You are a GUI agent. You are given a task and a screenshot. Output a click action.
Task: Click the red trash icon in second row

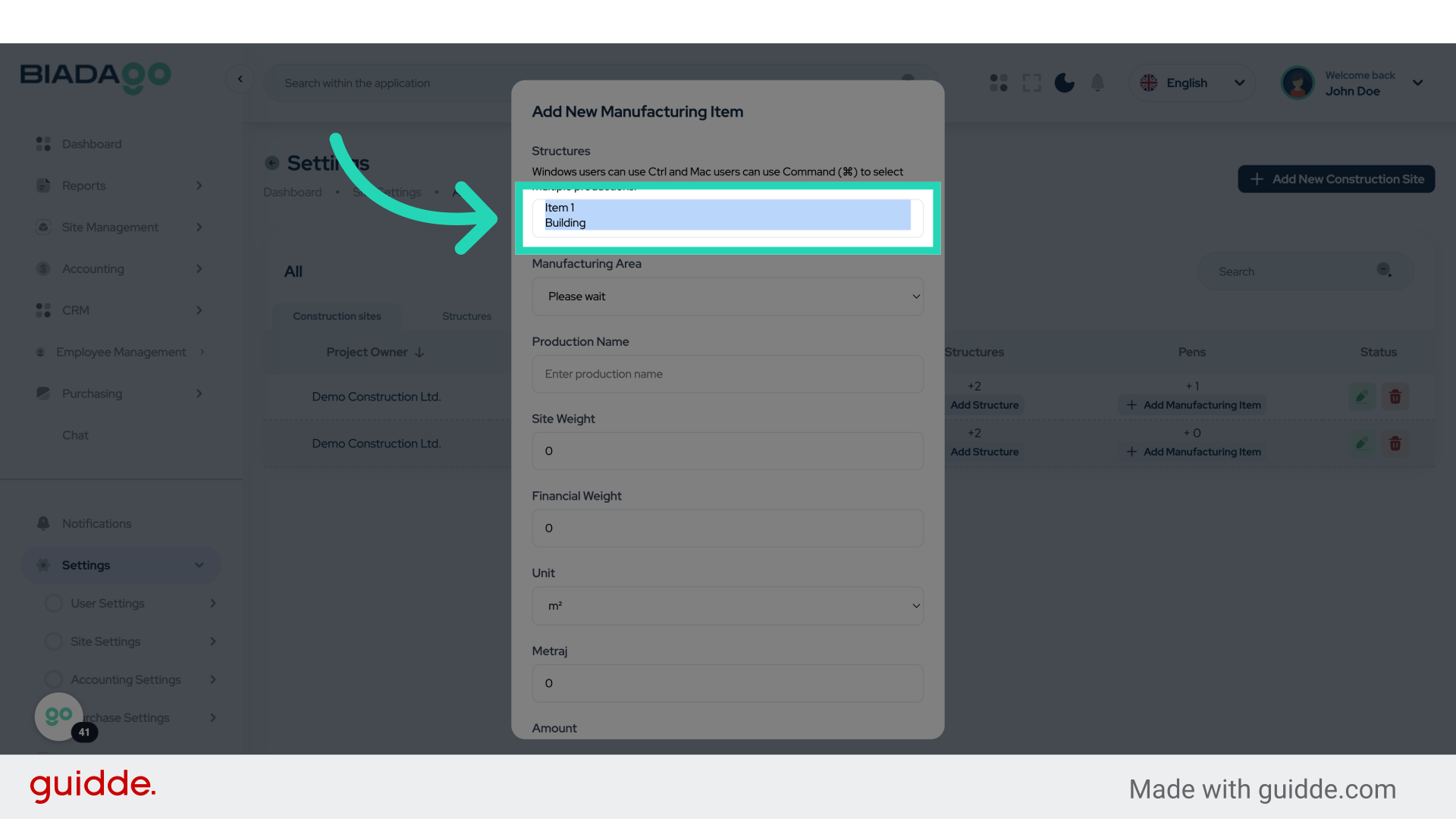pos(1395,444)
